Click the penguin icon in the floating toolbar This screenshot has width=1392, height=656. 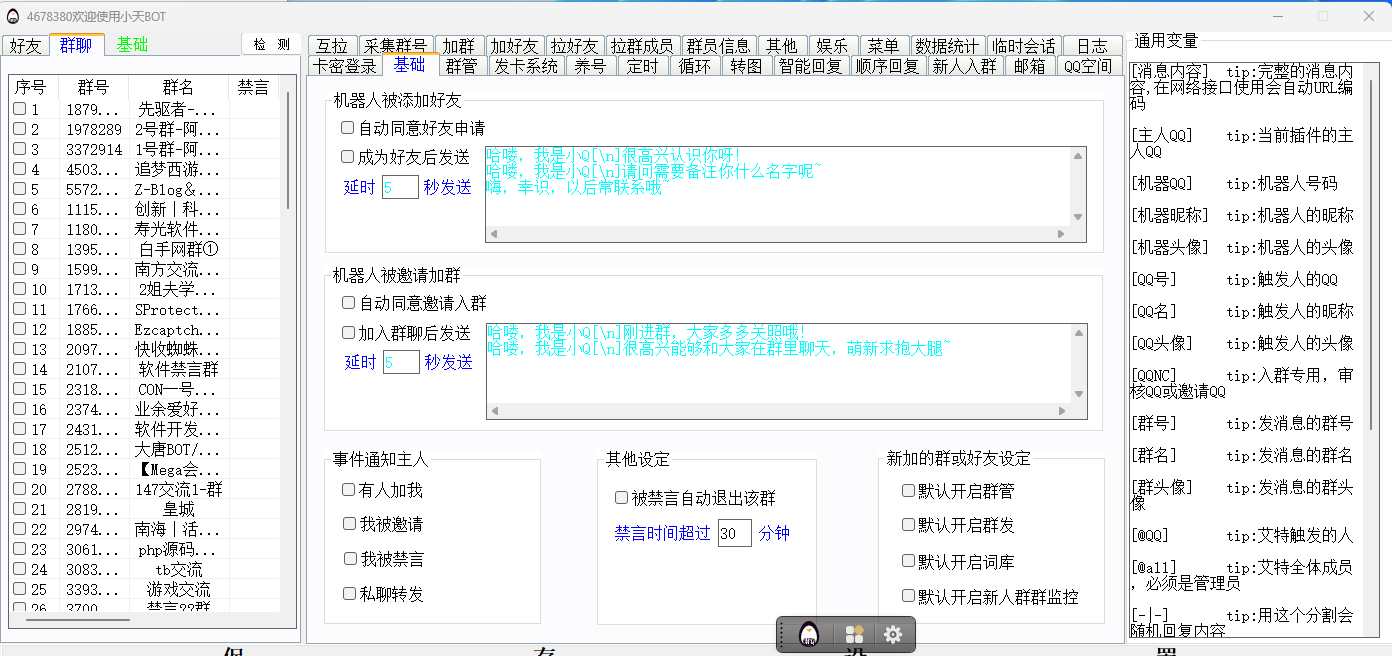click(808, 634)
